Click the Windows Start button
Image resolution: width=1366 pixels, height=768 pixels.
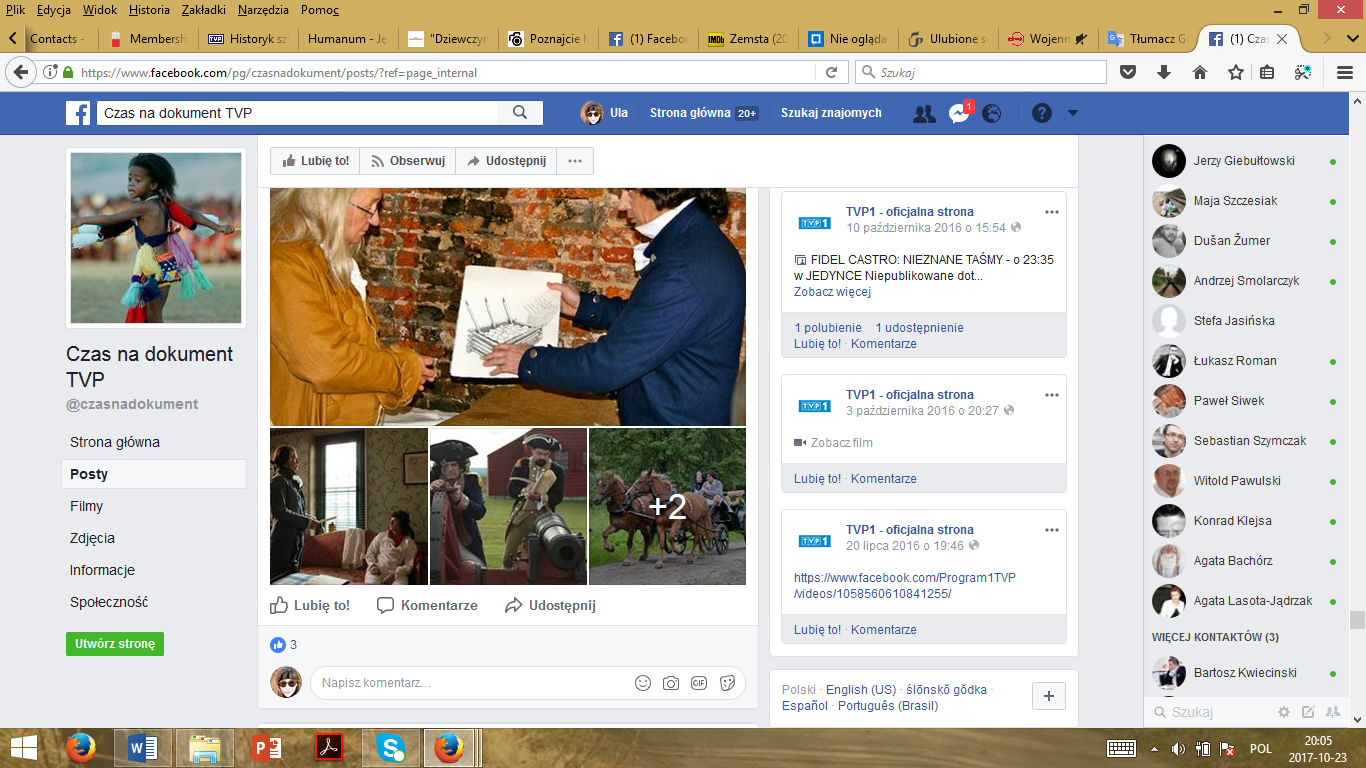[24, 748]
